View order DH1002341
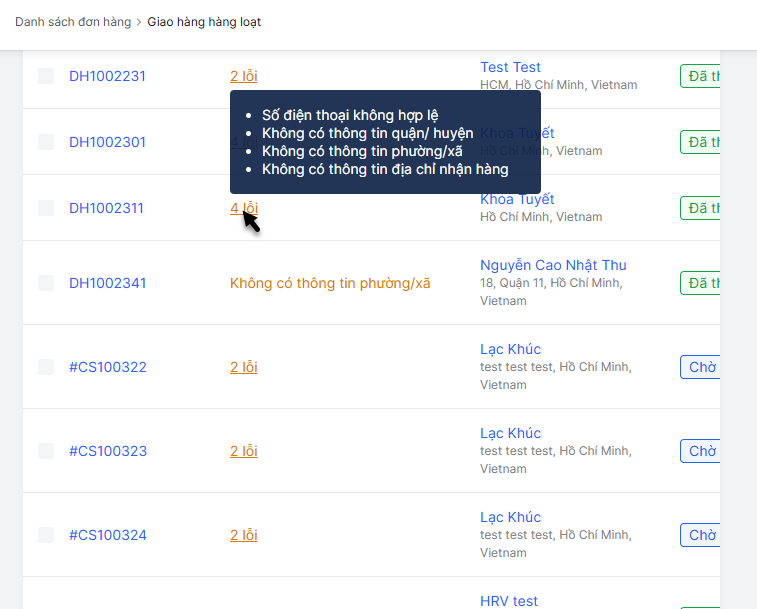This screenshot has height=609, width=757. coord(108,283)
